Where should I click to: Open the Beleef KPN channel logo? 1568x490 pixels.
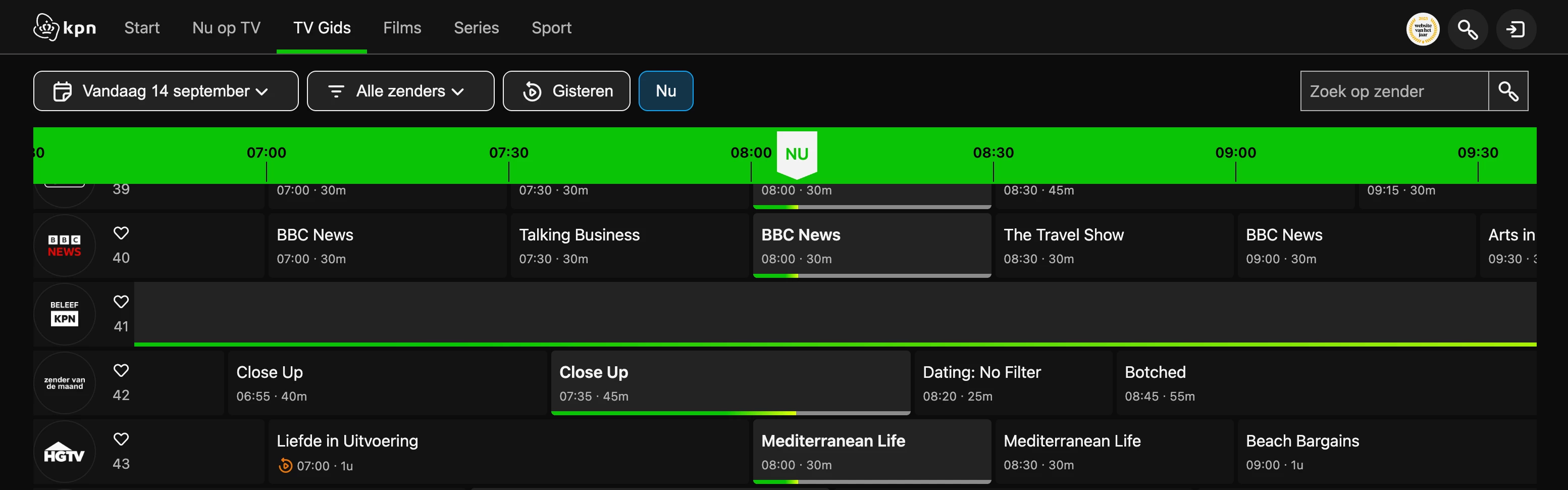(x=65, y=314)
